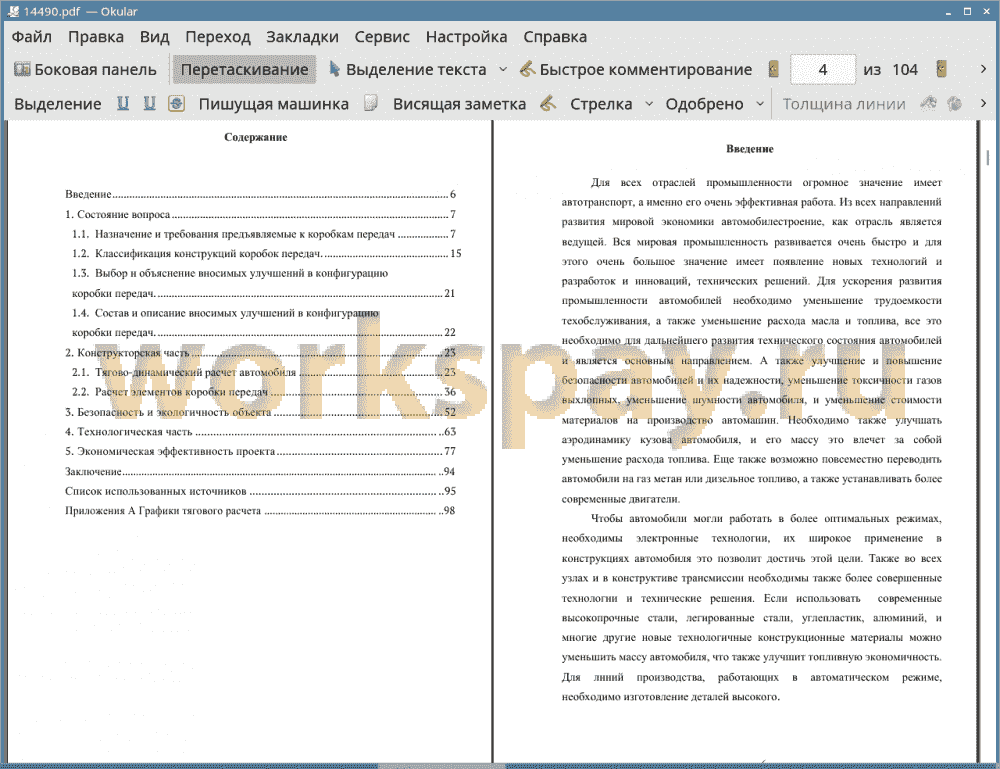Choose the Выделение highlighter annotation

point(57,104)
